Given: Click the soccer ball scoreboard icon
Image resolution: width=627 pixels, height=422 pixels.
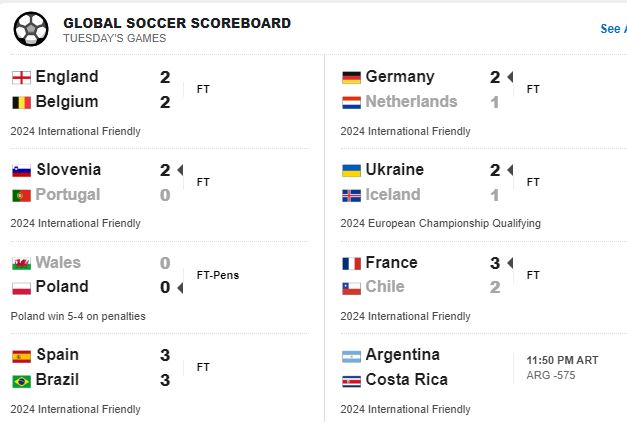Looking at the screenshot, I should point(31,28).
